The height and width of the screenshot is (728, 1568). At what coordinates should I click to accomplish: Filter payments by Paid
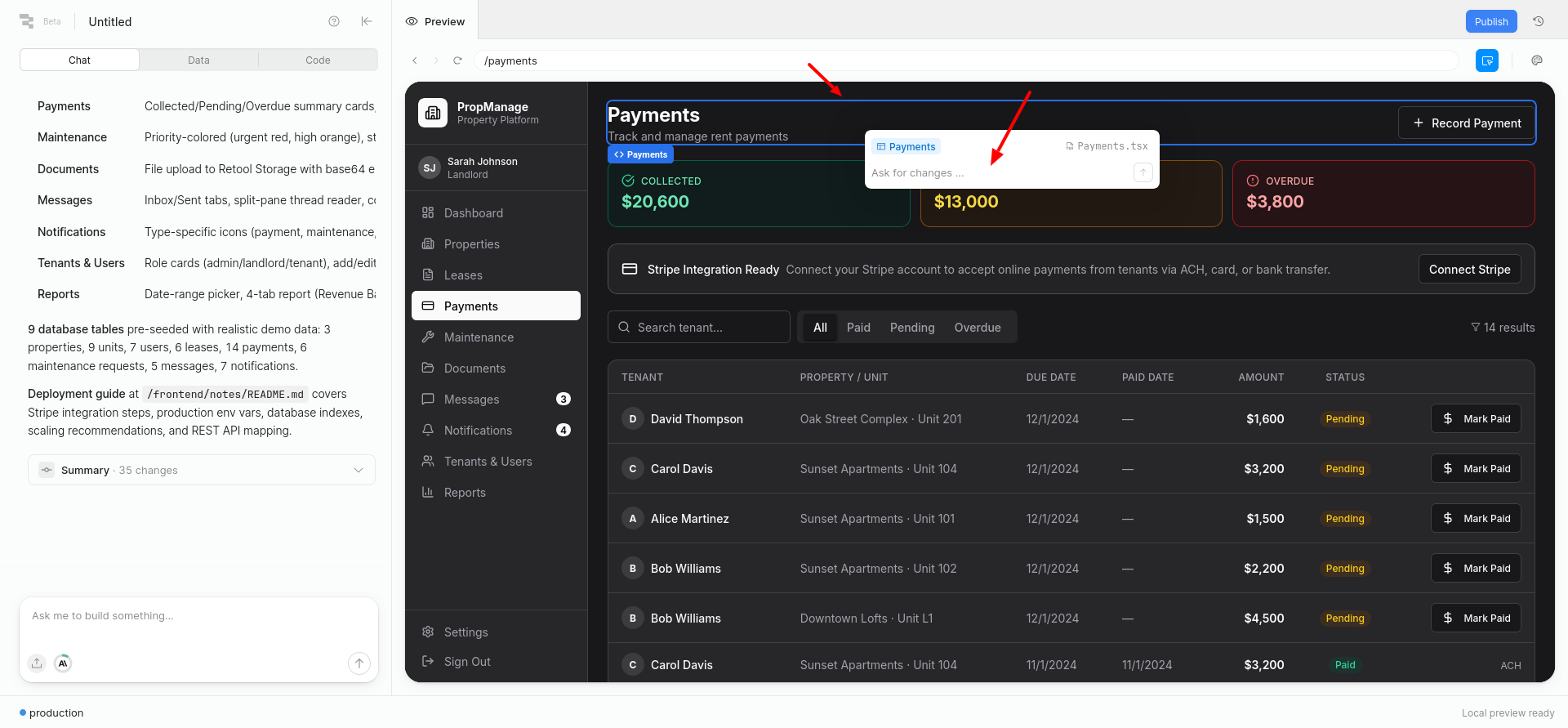coord(858,327)
